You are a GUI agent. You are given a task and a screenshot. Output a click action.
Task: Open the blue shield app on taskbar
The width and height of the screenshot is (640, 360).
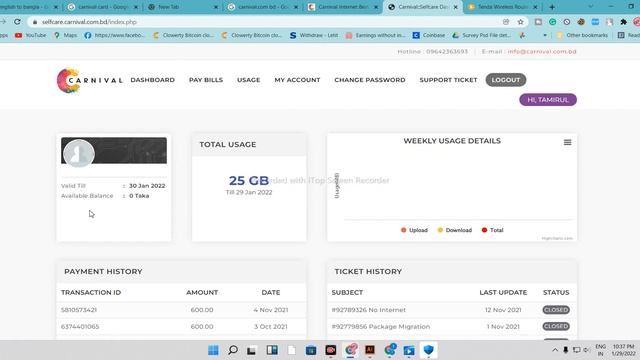pyautogui.click(x=428, y=350)
